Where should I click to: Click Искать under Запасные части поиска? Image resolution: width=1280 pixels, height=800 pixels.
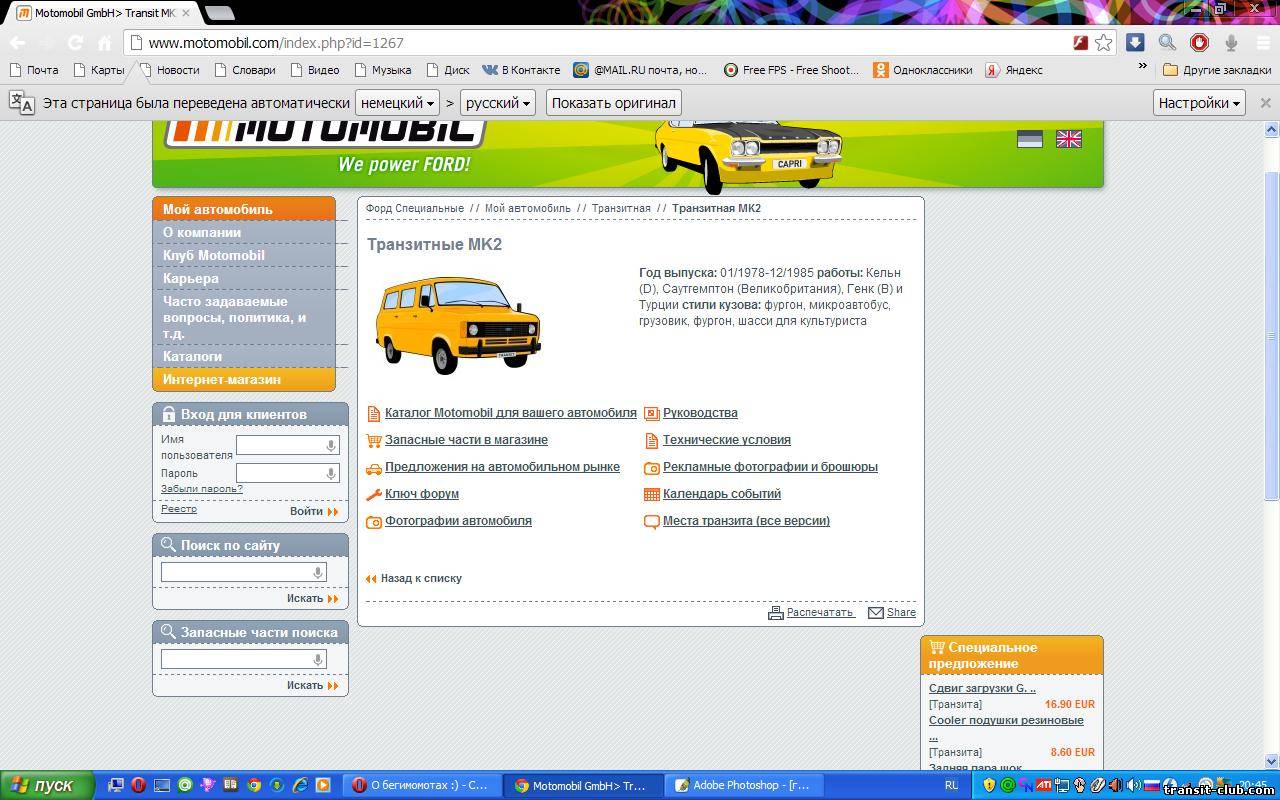coord(312,685)
